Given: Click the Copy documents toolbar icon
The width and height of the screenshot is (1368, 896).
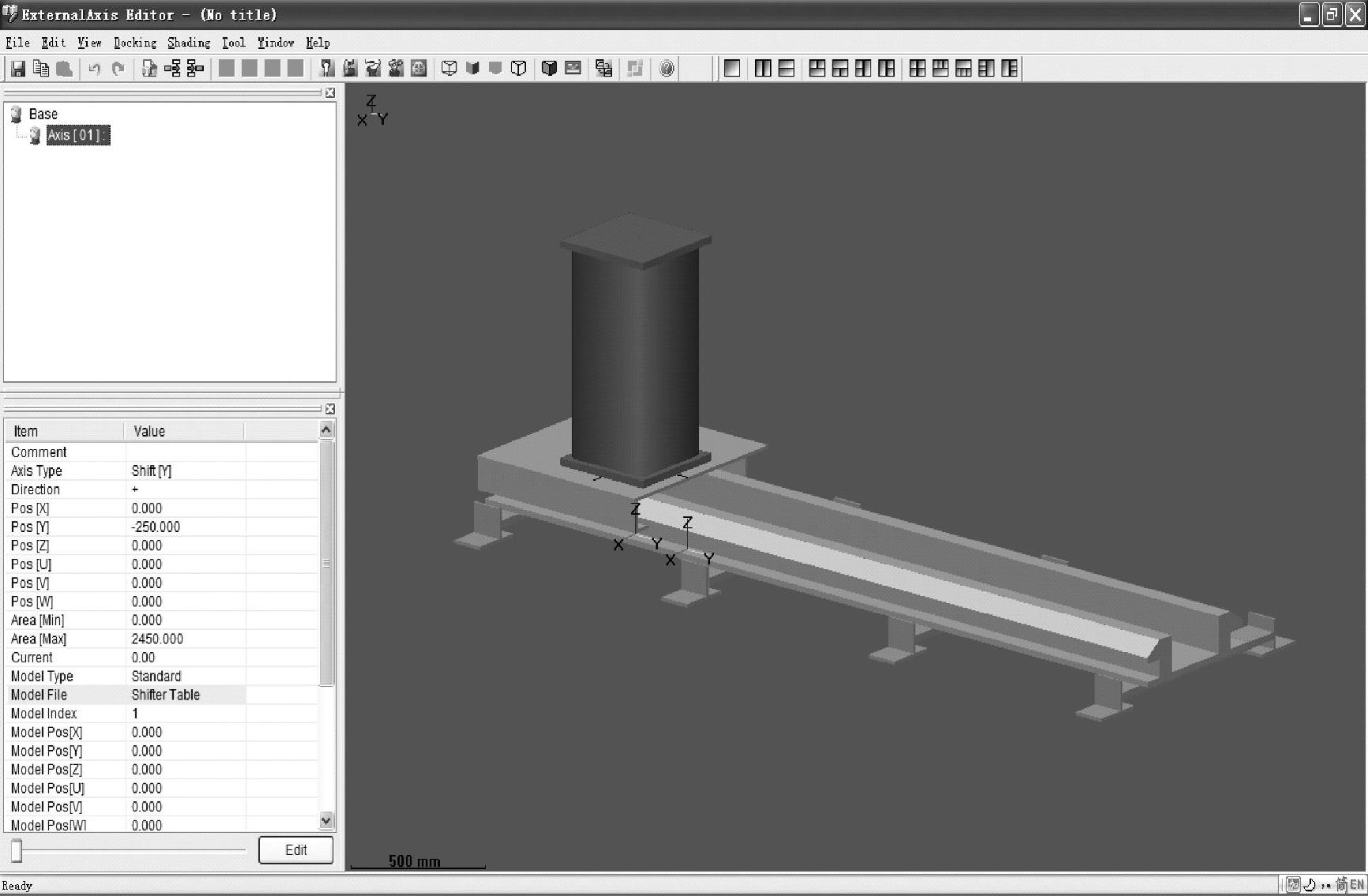Looking at the screenshot, I should coord(41,69).
